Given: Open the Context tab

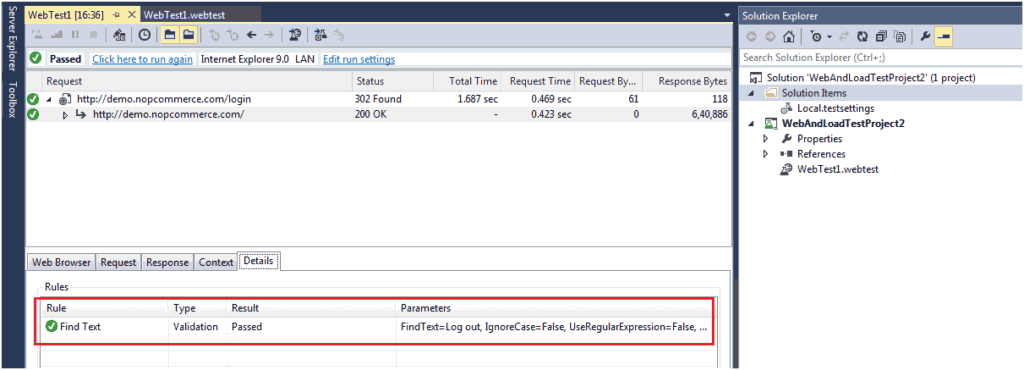Looking at the screenshot, I should (216, 262).
